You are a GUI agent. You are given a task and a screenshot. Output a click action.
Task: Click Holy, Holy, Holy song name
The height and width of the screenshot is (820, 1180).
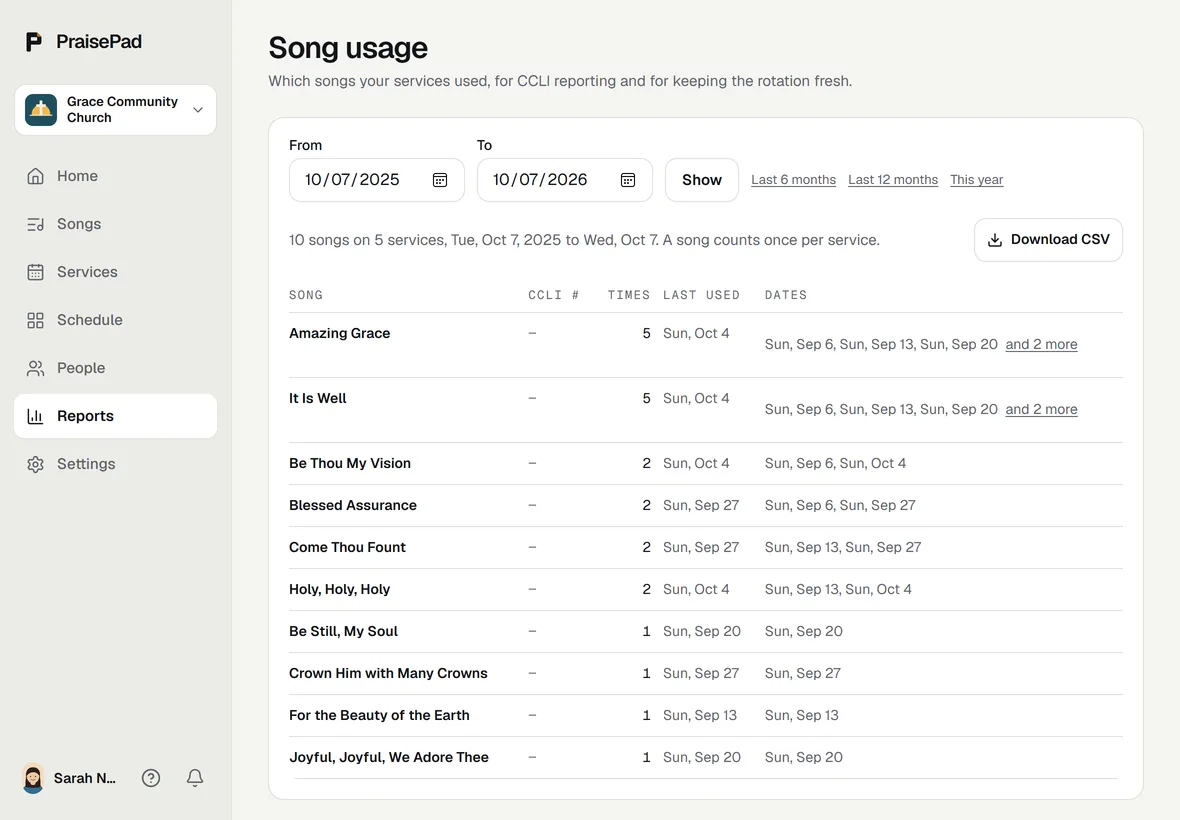339,590
